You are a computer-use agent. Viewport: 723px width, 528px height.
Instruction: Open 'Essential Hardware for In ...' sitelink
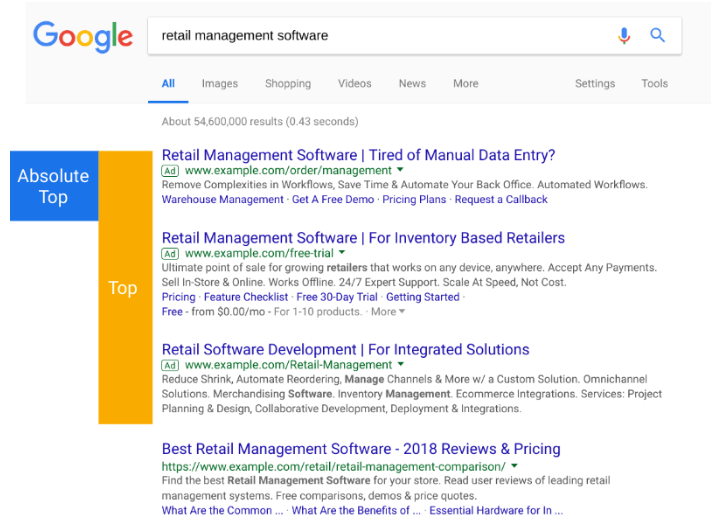(x=496, y=510)
